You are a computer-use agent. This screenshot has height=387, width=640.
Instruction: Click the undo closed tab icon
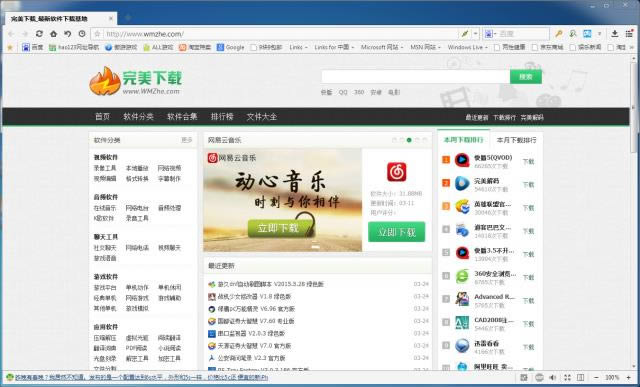(x=68, y=34)
